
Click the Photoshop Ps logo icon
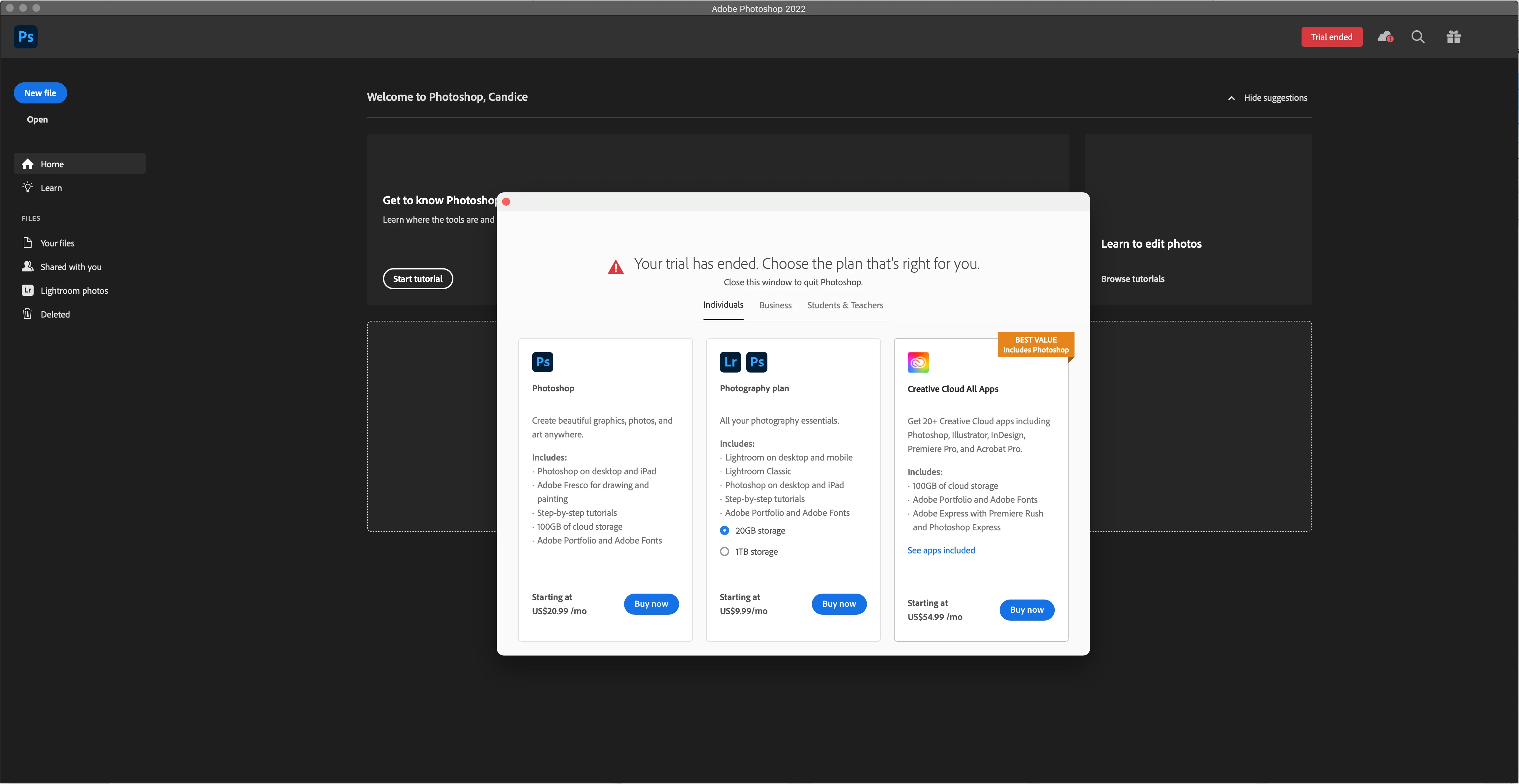25,37
